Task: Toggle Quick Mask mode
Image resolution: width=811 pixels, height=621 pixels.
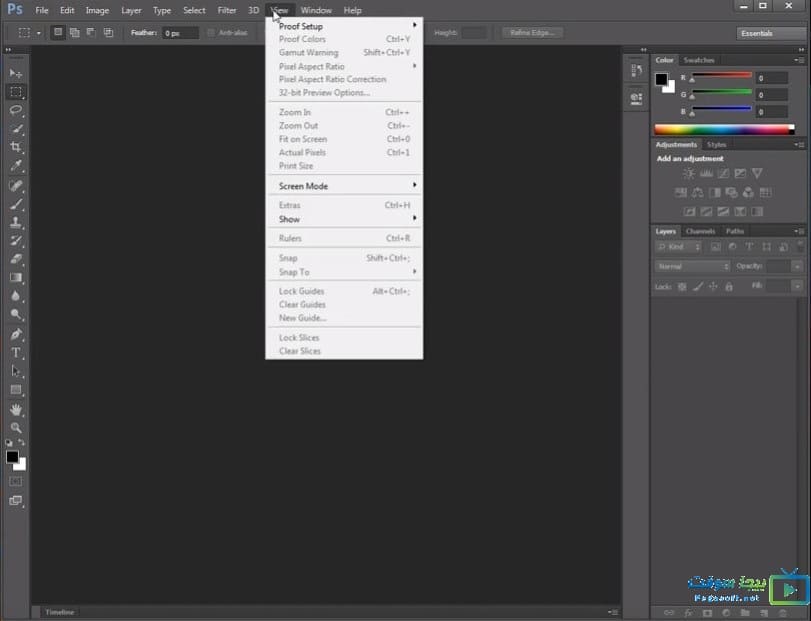Action: click(x=16, y=481)
